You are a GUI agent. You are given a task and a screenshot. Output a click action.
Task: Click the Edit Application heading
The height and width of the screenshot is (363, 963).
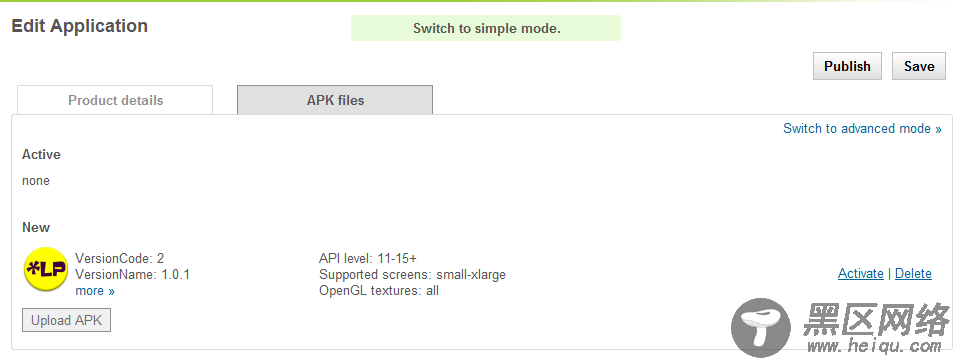[80, 26]
